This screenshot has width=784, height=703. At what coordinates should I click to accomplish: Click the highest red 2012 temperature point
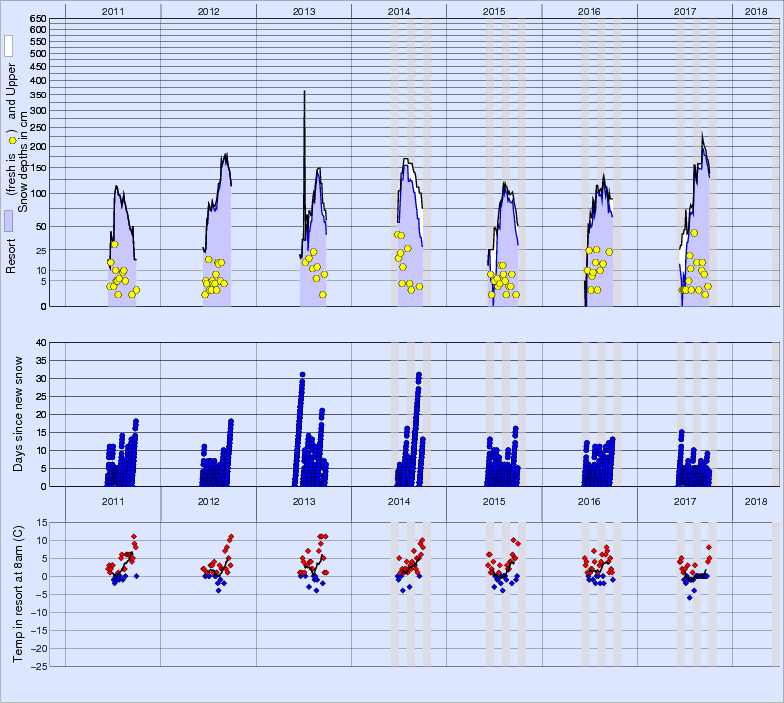[231, 536]
